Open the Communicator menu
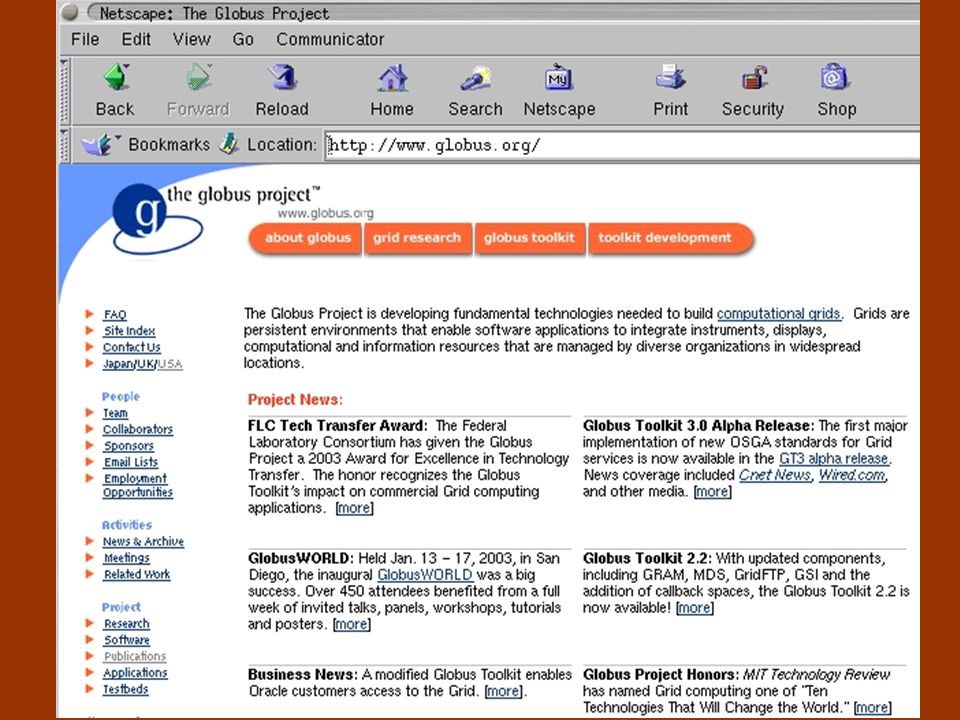 (330, 39)
